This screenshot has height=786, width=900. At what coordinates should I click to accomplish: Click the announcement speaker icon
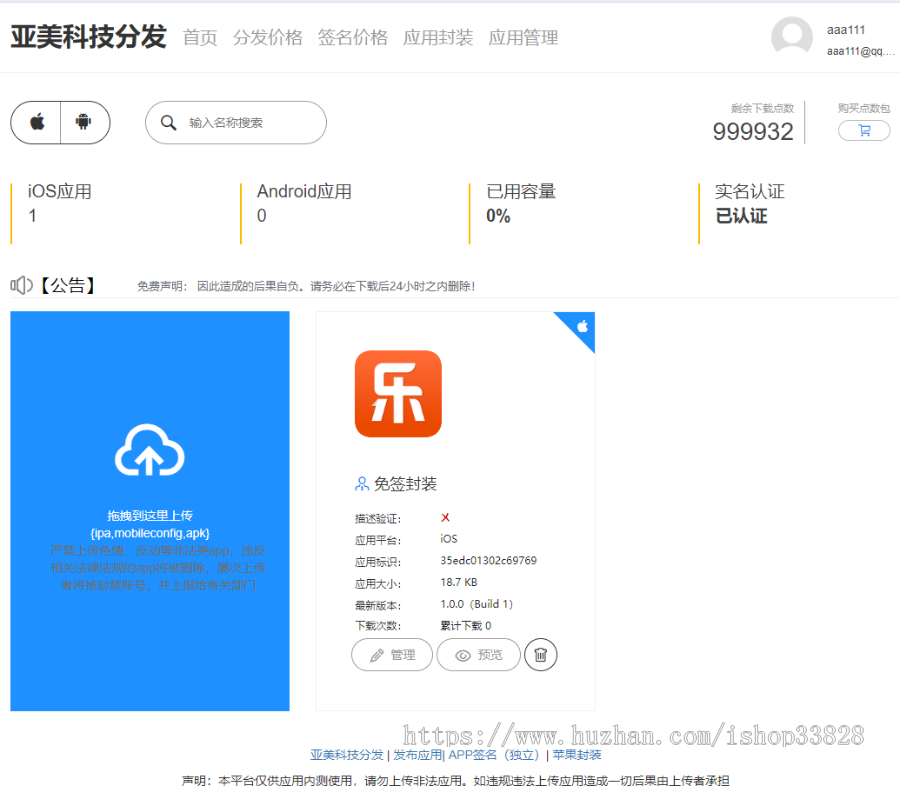[21, 286]
